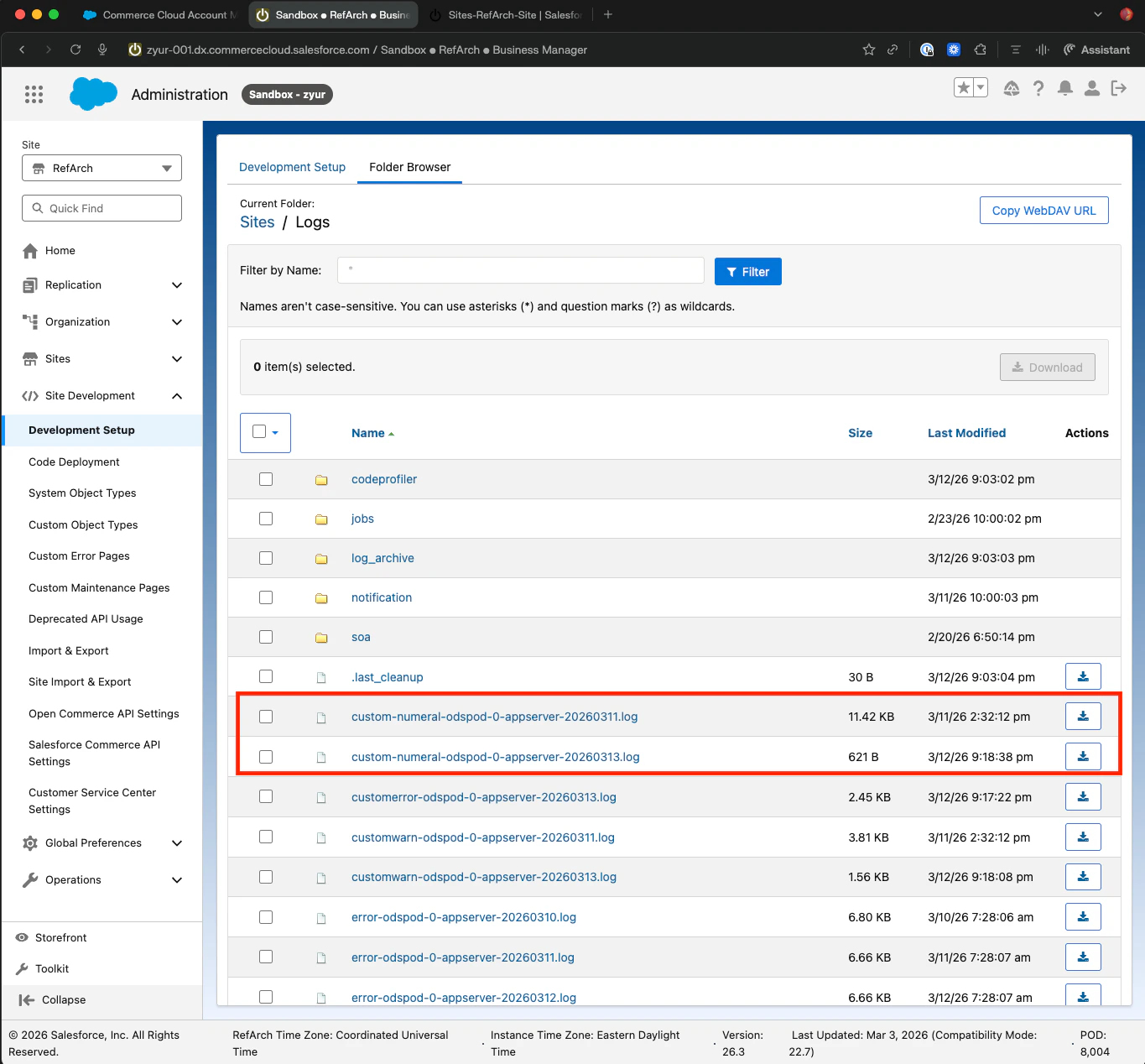Open the app launcher grid icon

(x=34, y=94)
